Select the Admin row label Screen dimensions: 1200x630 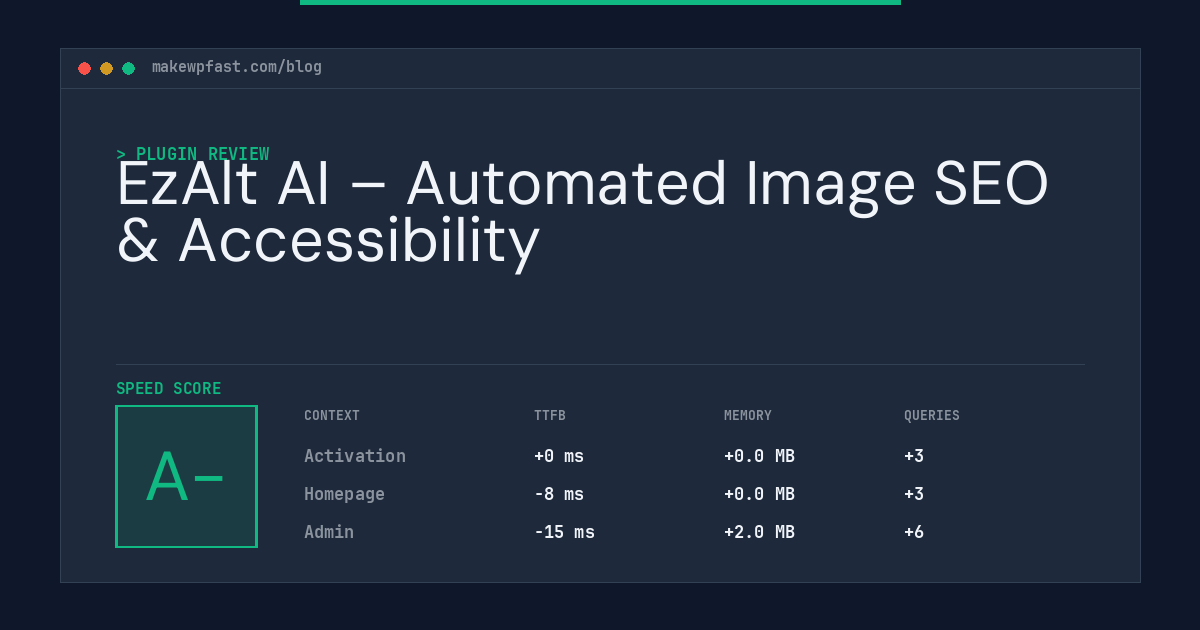pyautogui.click(x=329, y=532)
